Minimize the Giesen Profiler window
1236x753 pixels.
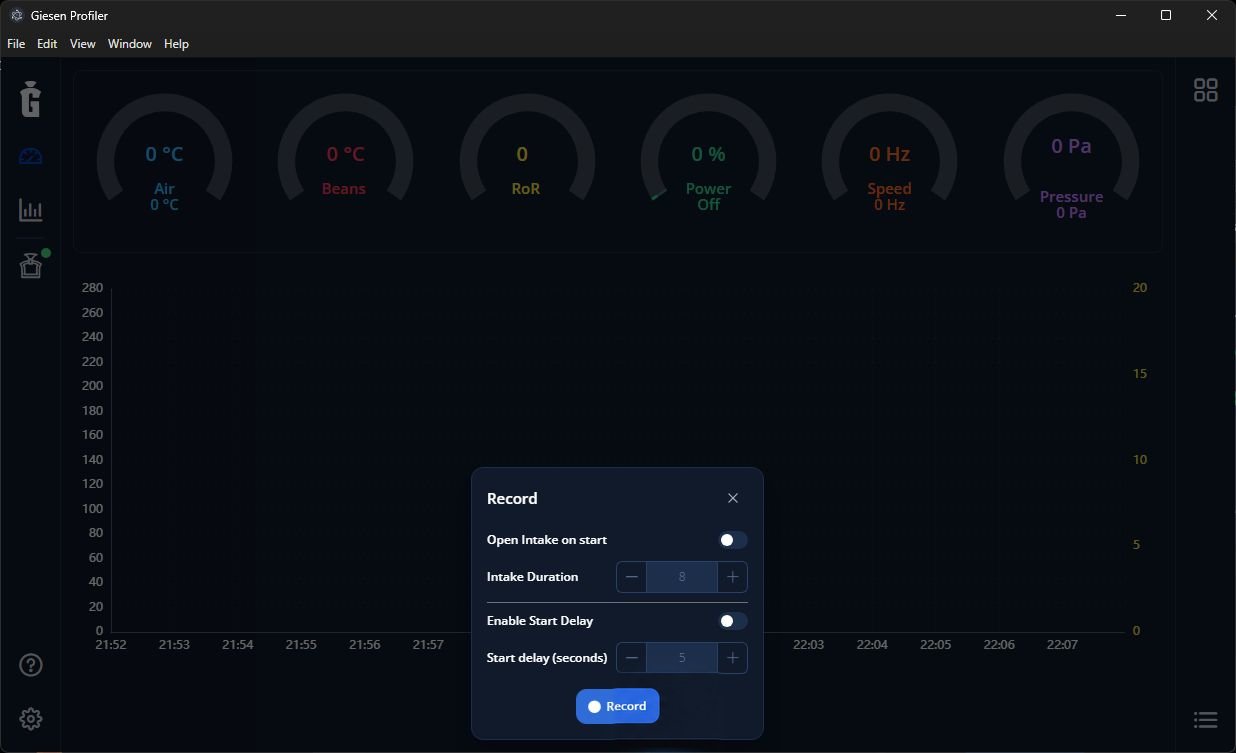coord(1121,15)
